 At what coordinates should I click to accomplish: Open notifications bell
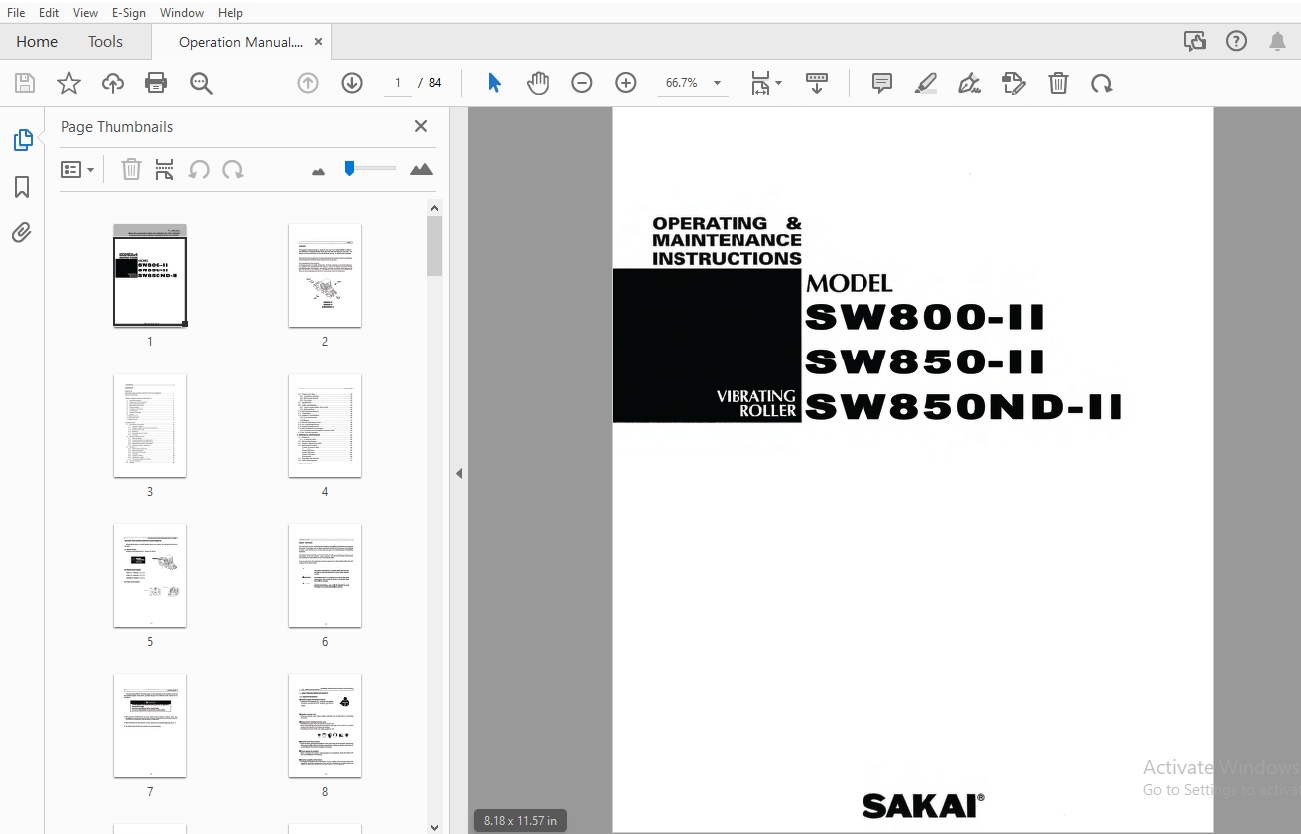(1277, 41)
